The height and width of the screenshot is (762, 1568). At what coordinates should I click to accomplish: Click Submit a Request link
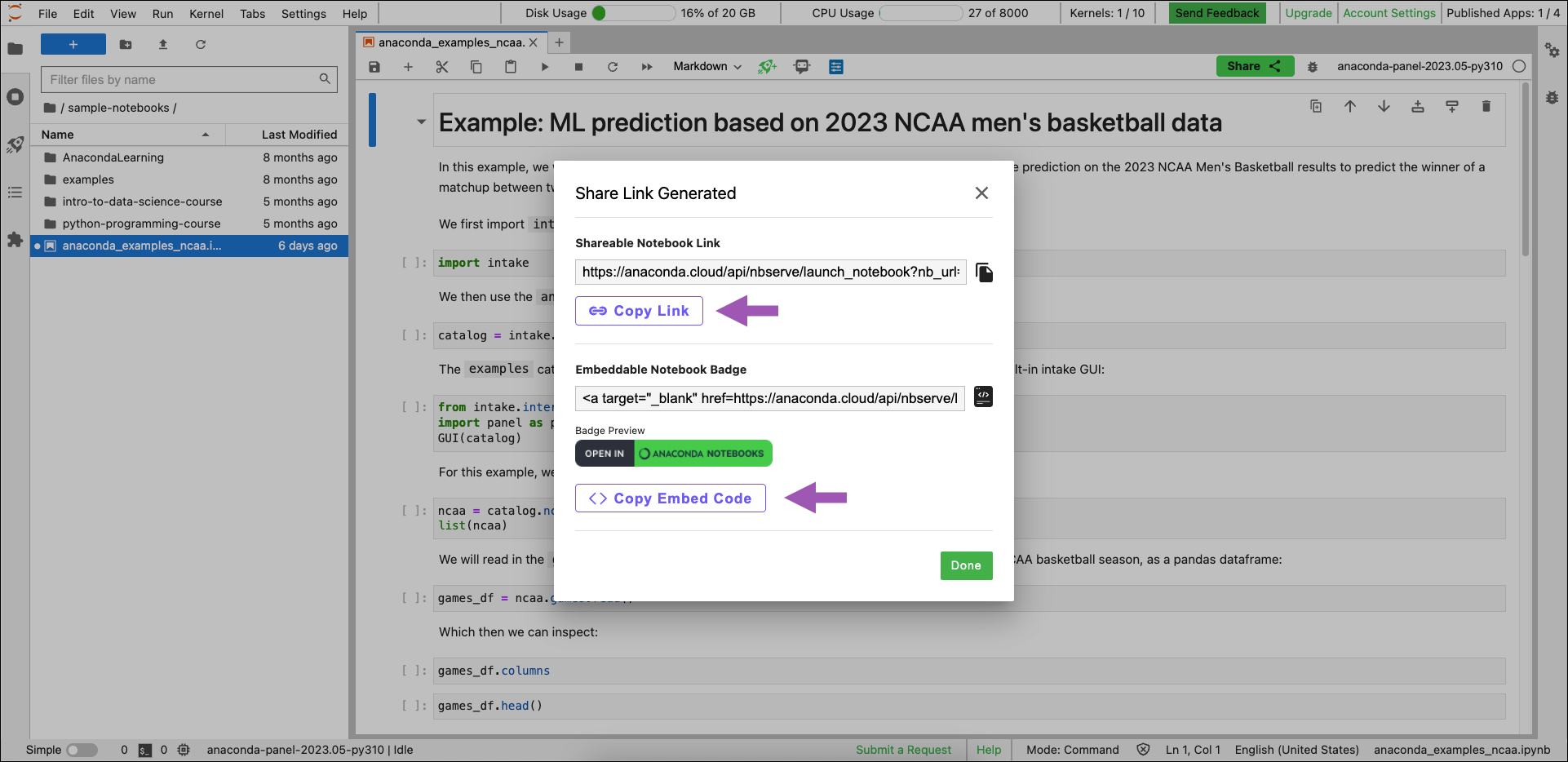(903, 750)
